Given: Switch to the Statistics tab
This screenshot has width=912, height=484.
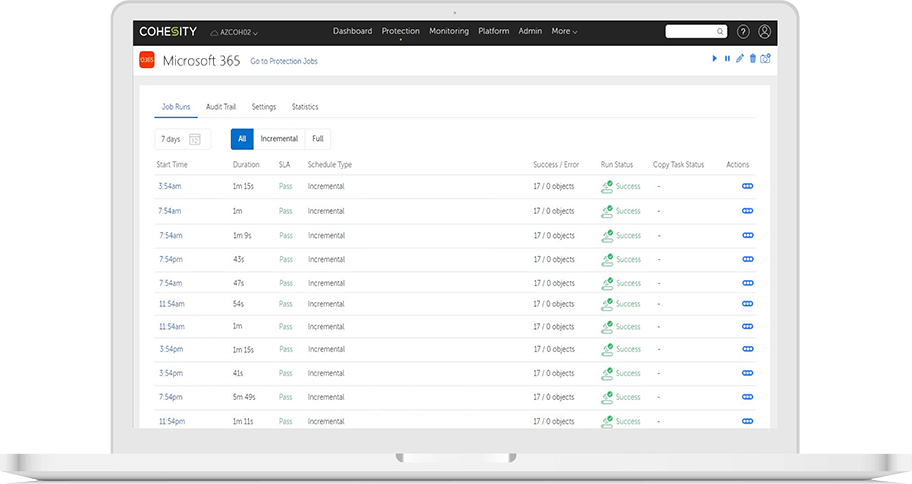Looking at the screenshot, I should point(305,107).
